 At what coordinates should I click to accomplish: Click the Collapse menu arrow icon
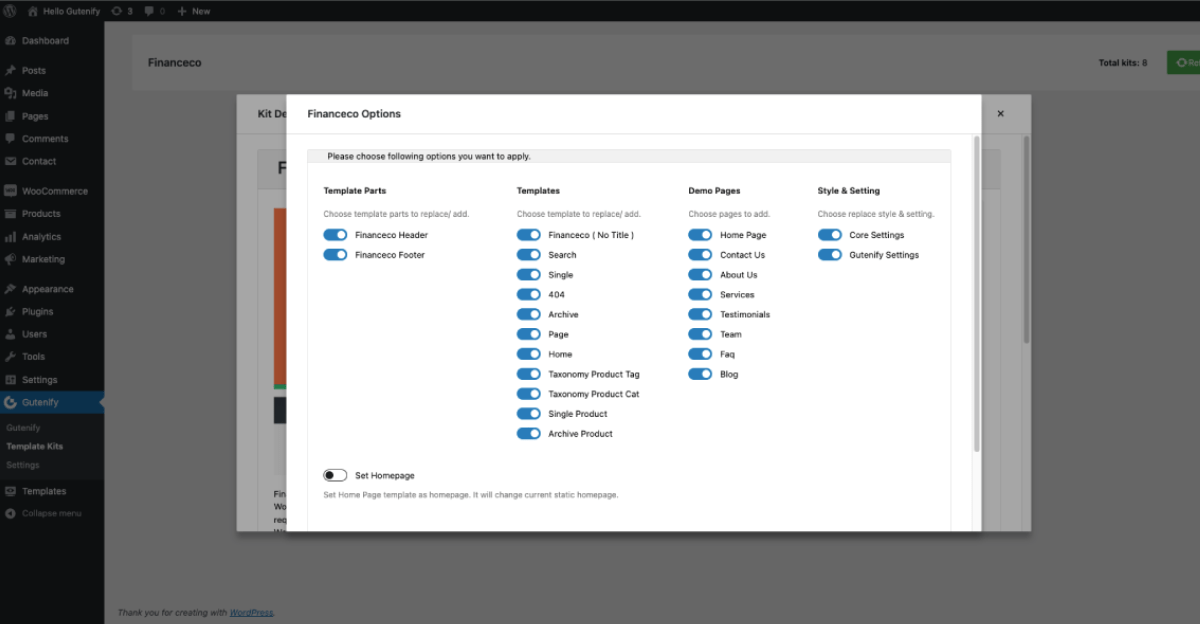point(11,513)
